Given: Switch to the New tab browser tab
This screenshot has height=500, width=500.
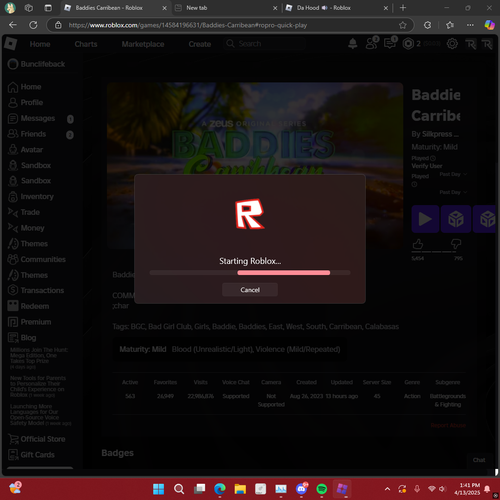Looking at the screenshot, I should [x=227, y=8].
